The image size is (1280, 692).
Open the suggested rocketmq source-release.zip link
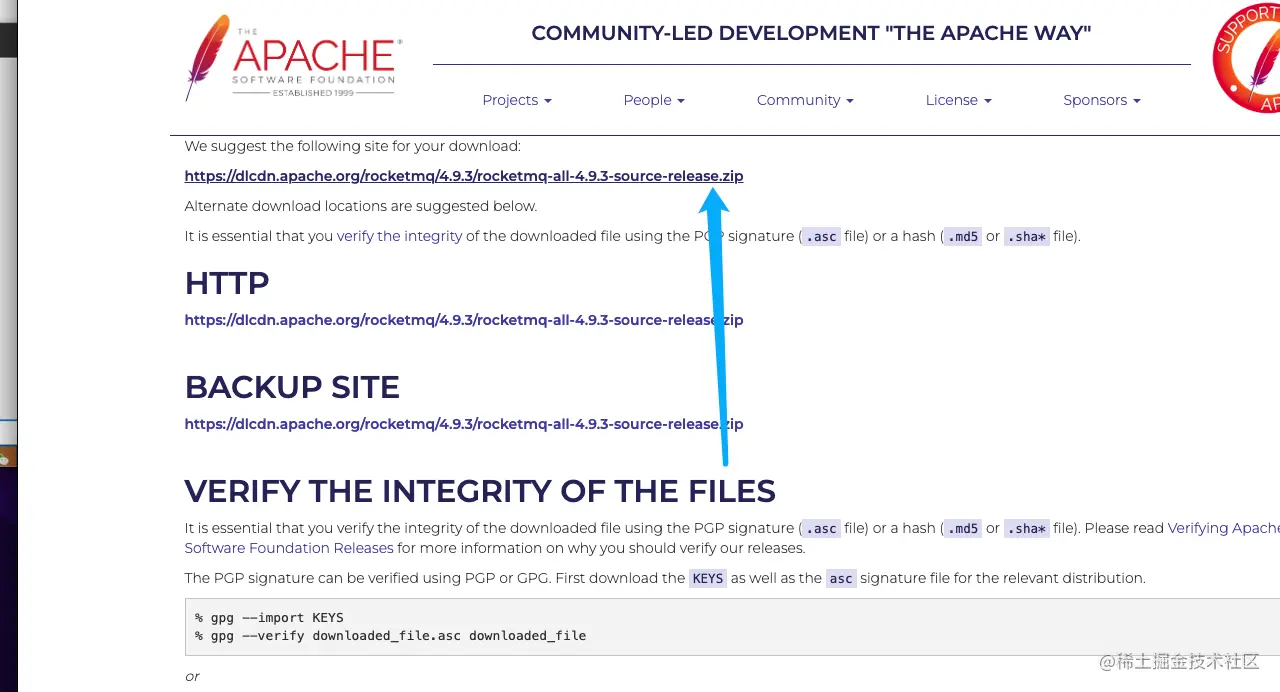[x=464, y=176]
